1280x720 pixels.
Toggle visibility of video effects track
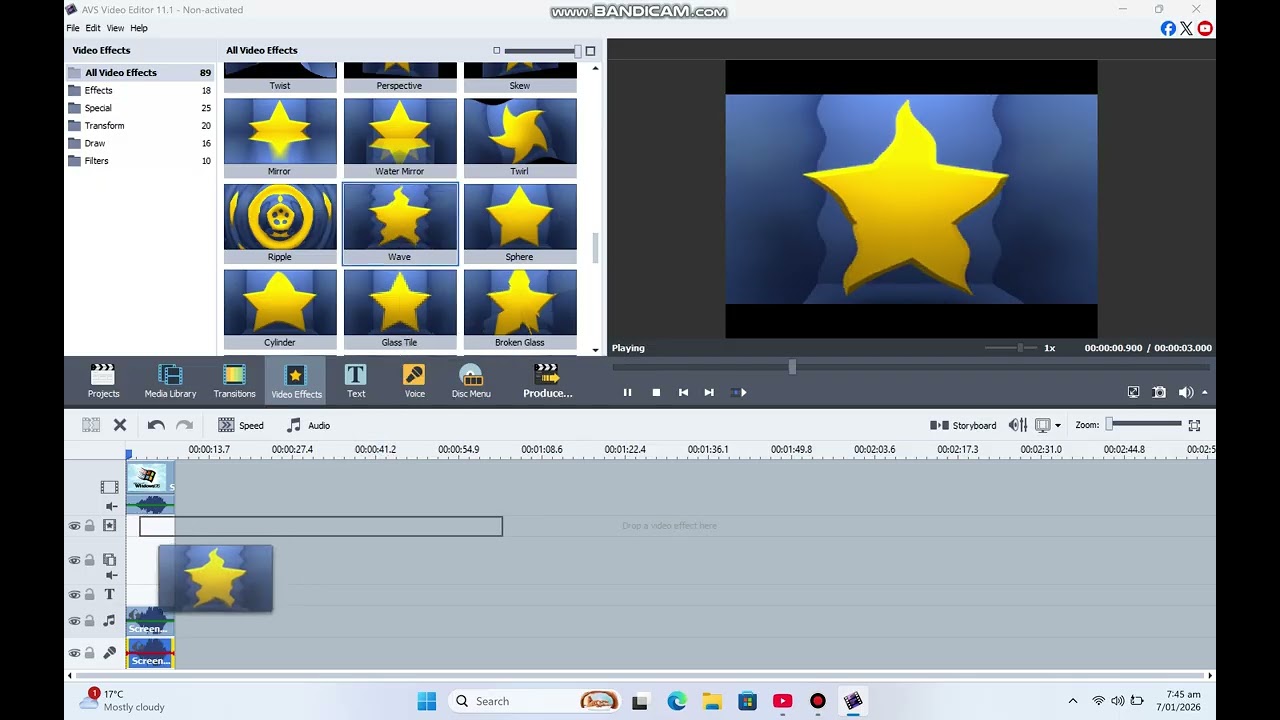74,526
